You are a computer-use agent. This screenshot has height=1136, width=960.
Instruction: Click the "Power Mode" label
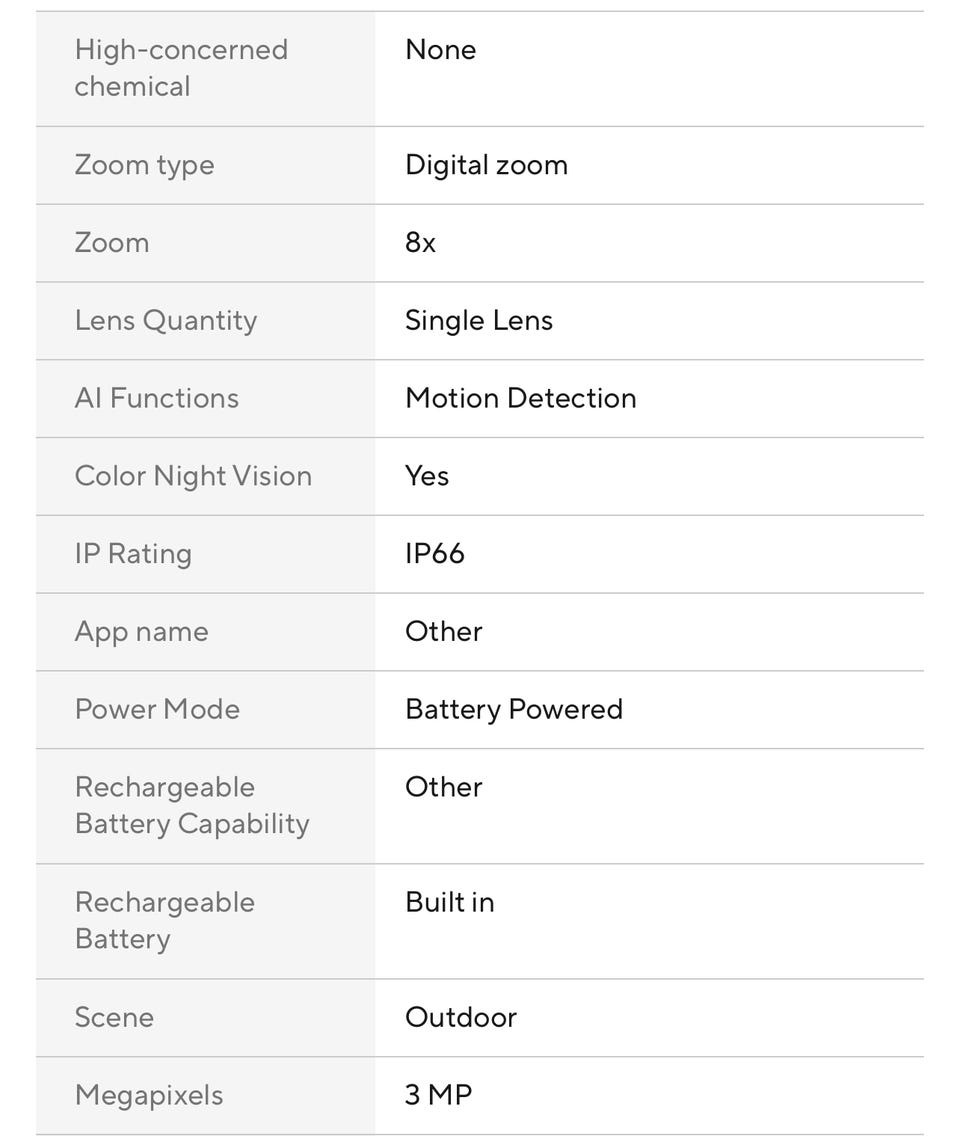[x=157, y=710]
